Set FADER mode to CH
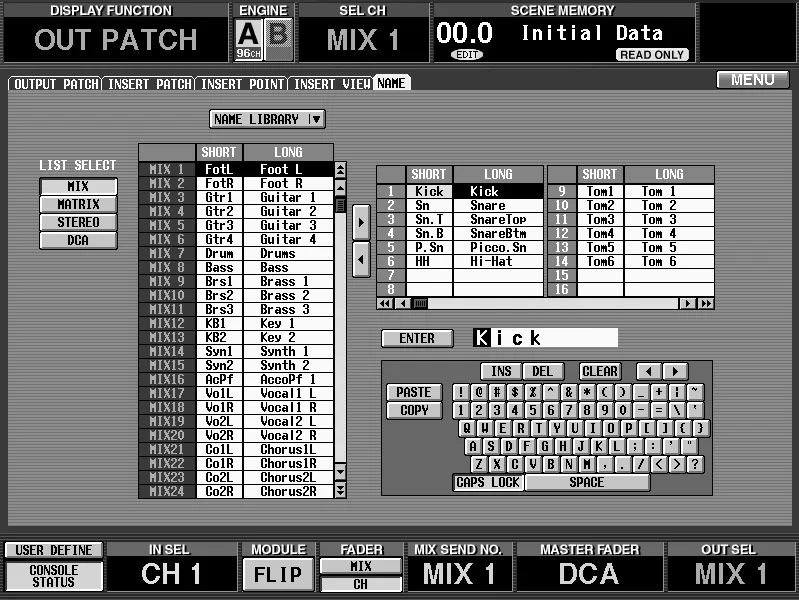The height and width of the screenshot is (600, 799). pyautogui.click(x=361, y=584)
